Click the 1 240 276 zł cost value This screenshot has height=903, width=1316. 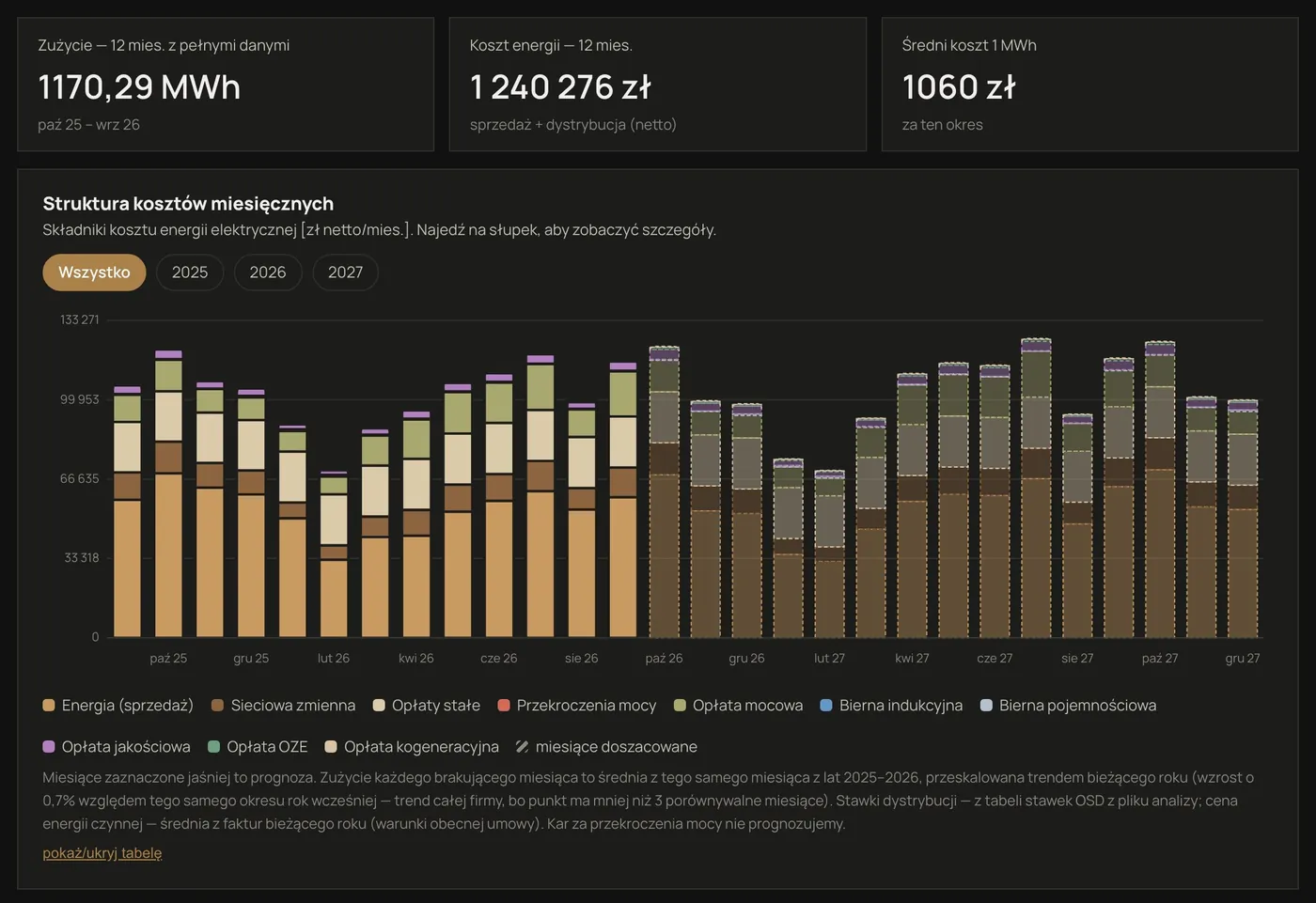click(x=560, y=87)
